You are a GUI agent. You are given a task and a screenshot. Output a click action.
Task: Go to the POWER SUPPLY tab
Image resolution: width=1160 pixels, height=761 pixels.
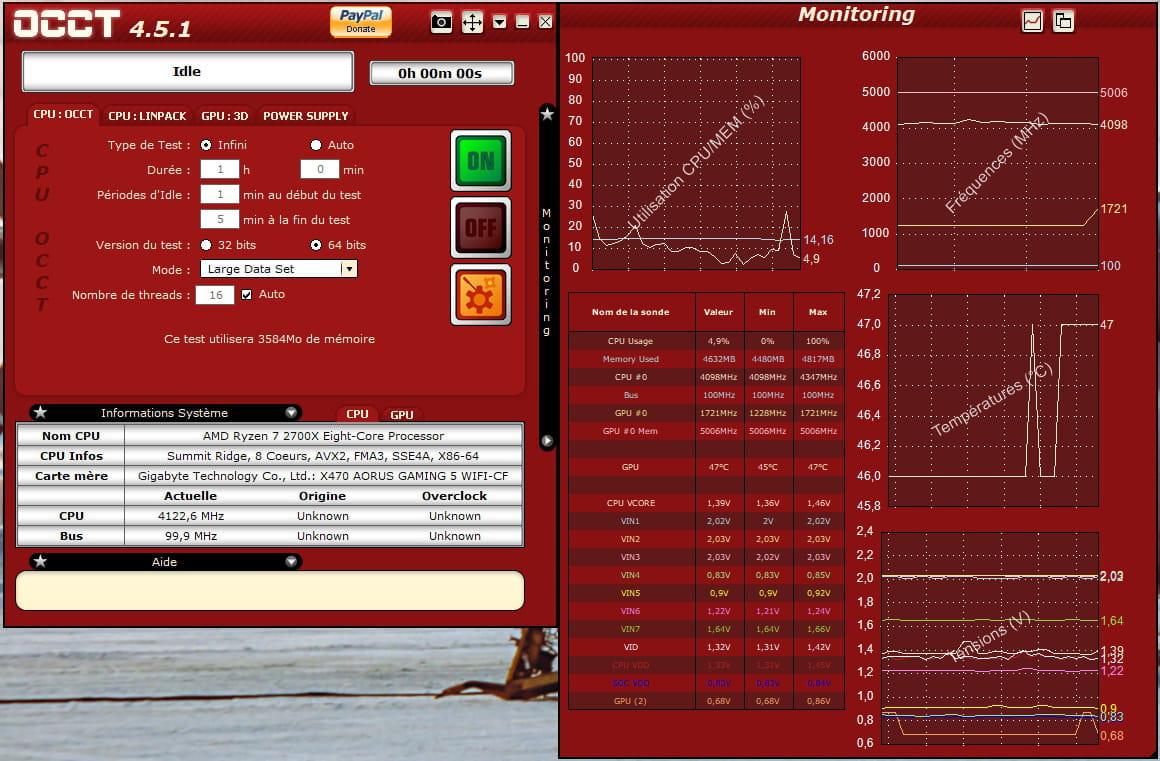[306, 116]
